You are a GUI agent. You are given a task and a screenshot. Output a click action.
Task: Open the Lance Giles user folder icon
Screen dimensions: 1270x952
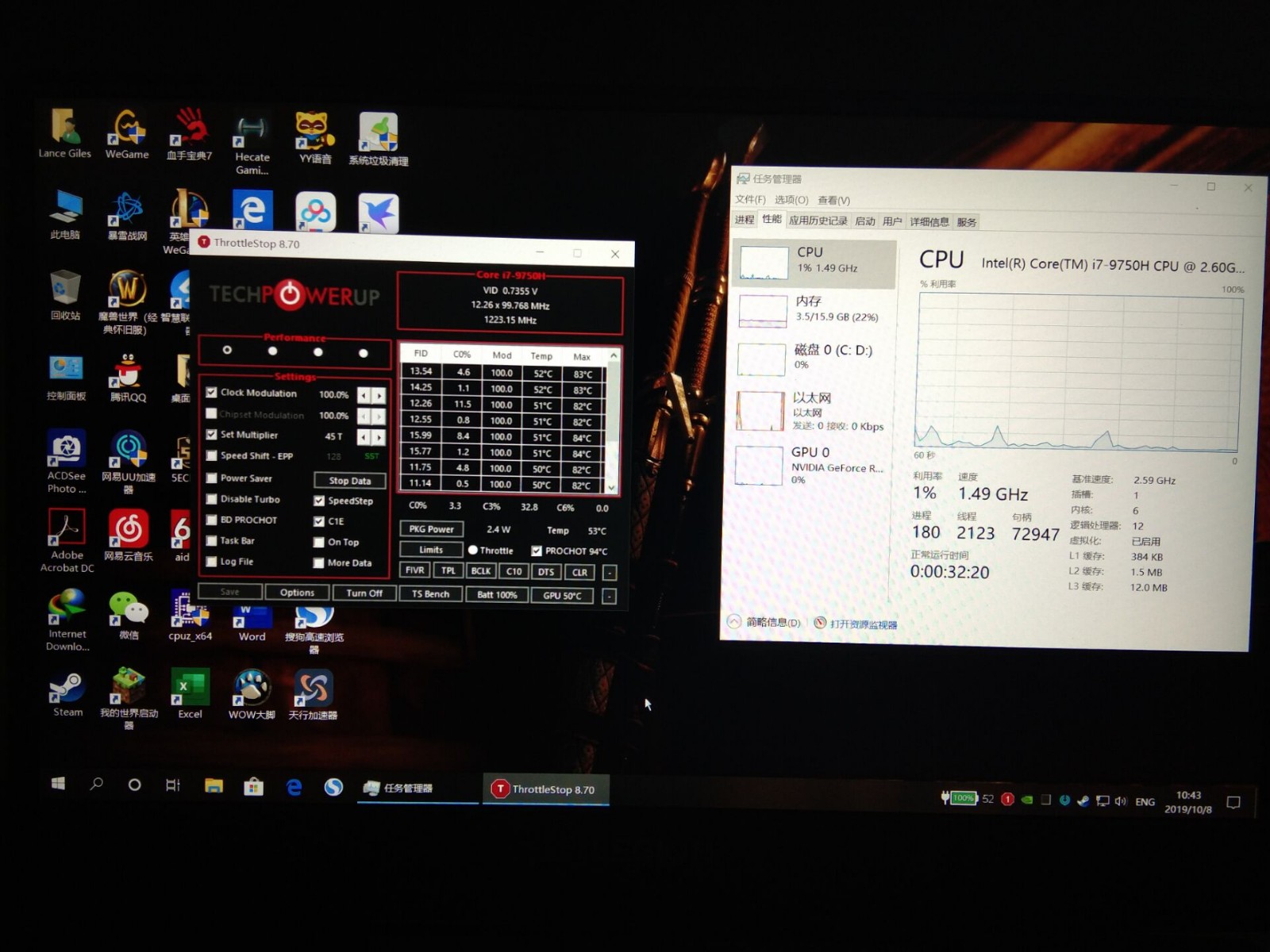point(64,133)
